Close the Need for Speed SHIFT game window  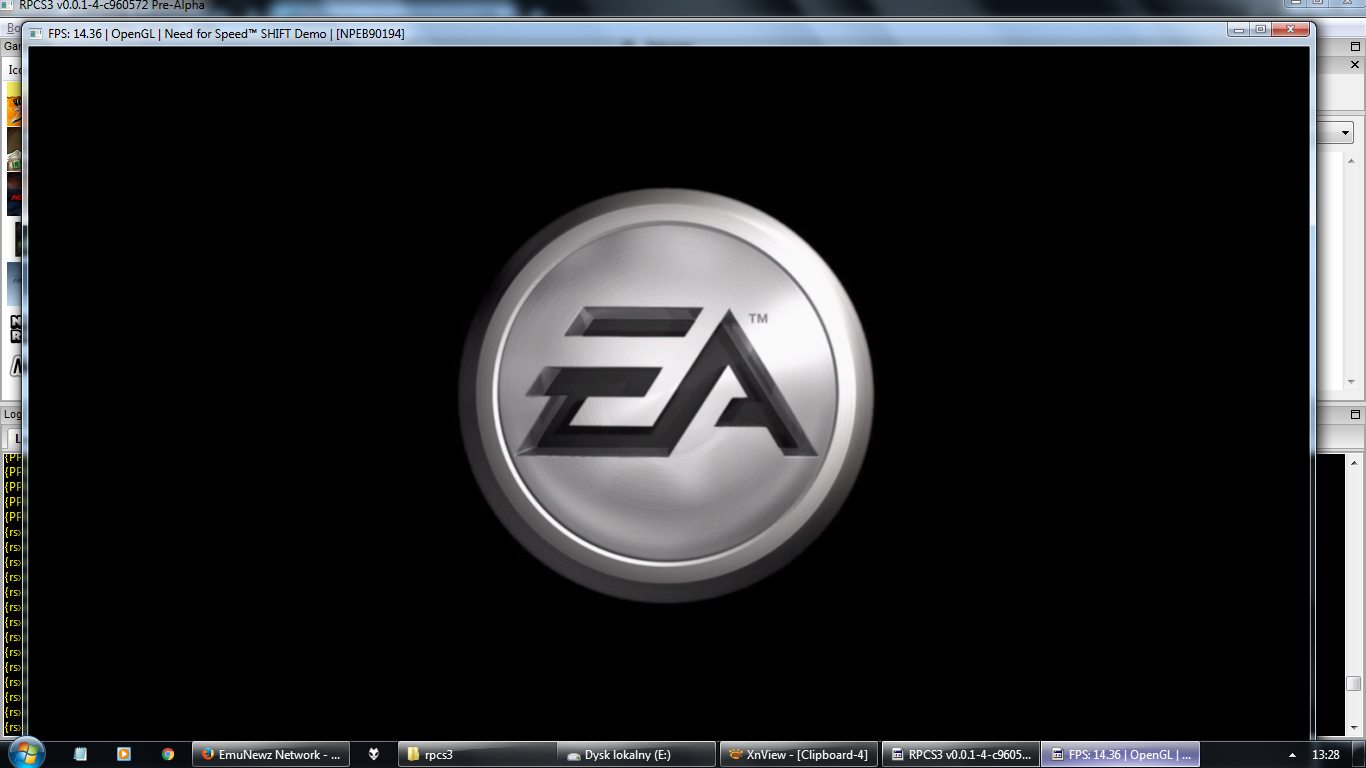1290,30
